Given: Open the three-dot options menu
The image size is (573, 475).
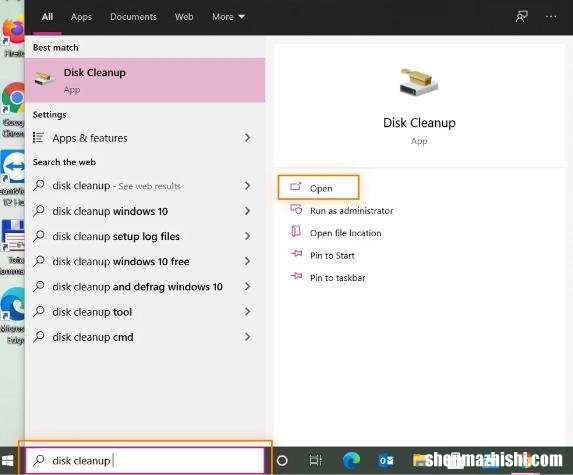Looking at the screenshot, I should (x=551, y=16).
